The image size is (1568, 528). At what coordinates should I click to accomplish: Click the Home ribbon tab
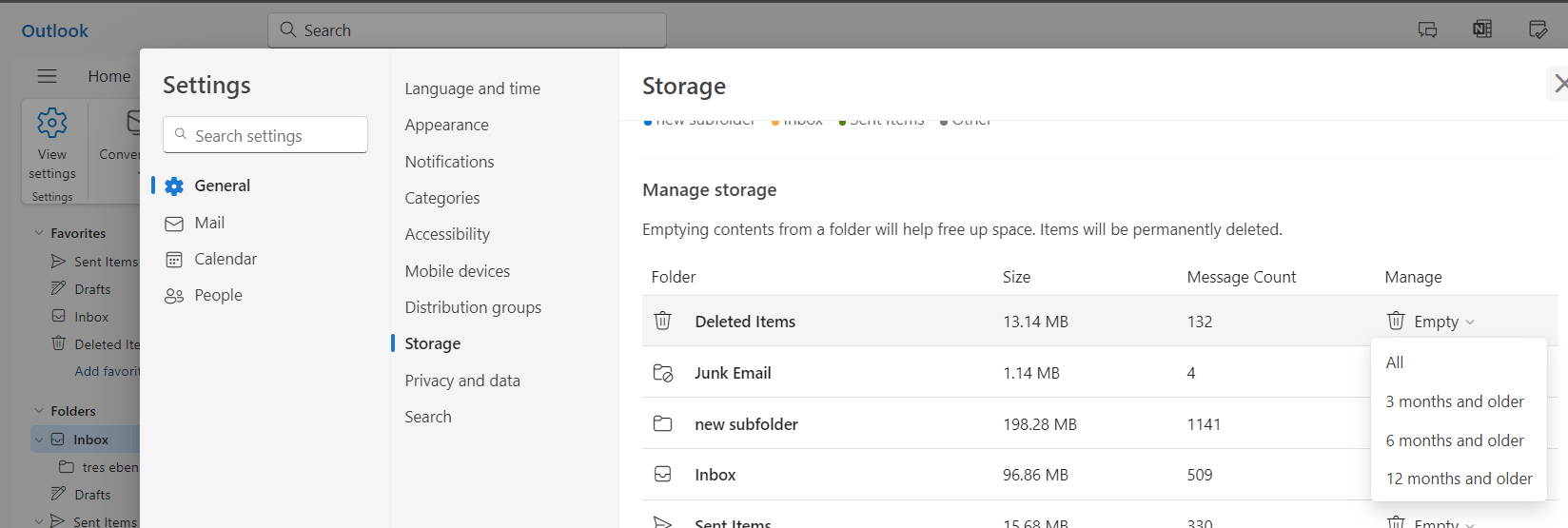click(109, 76)
